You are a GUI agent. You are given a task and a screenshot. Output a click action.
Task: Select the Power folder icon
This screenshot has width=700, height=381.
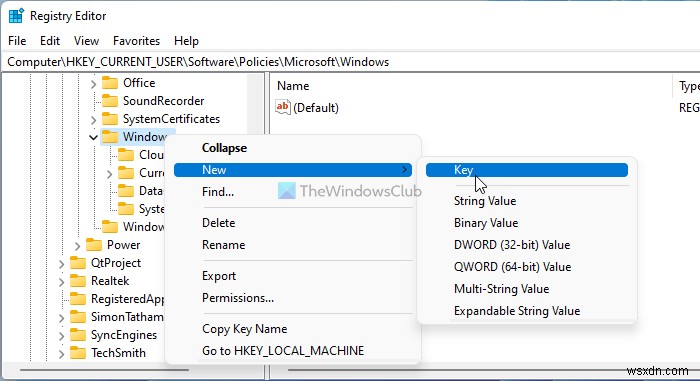(x=94, y=245)
